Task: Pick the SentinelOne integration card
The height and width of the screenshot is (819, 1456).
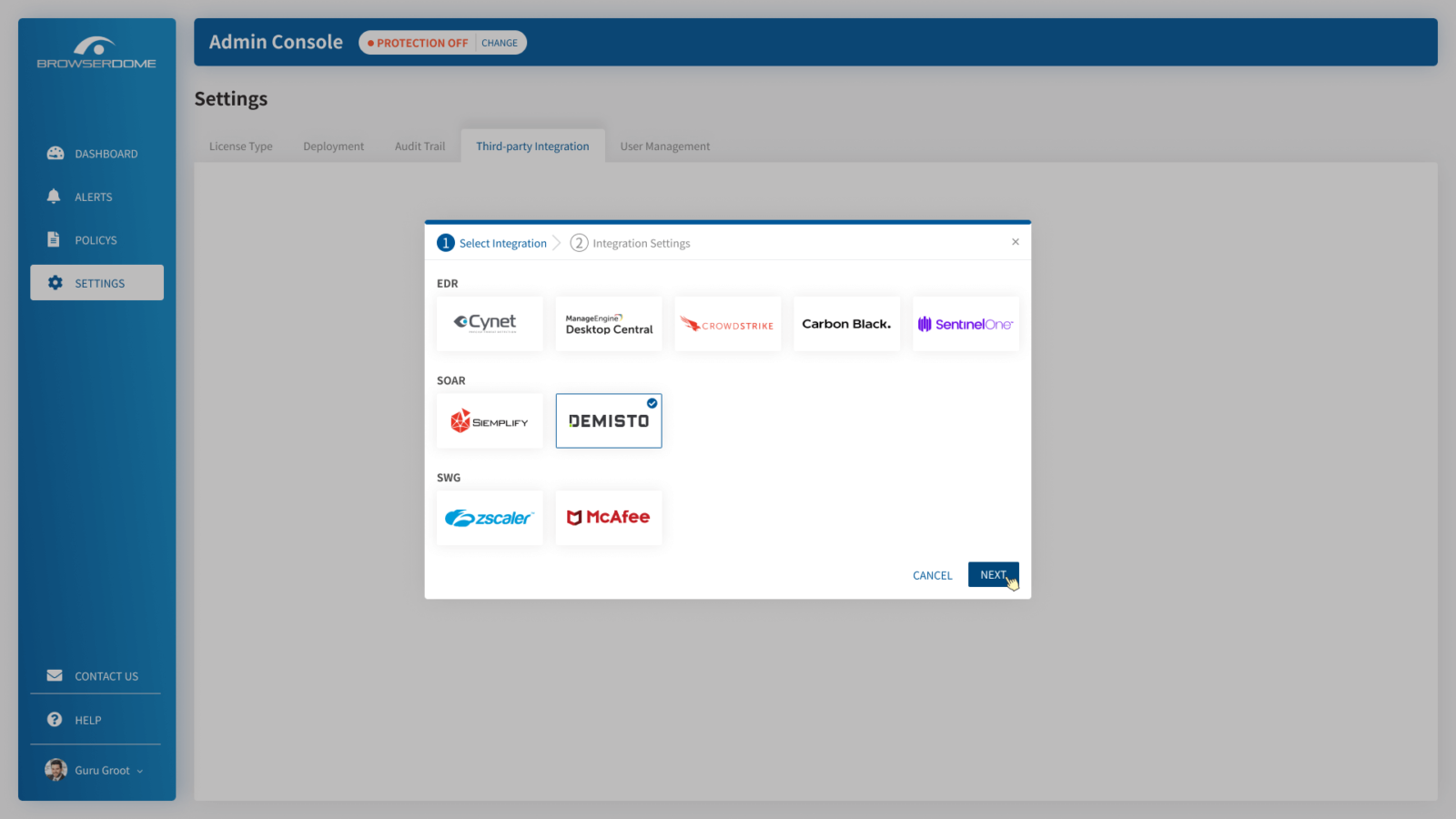Action: (966, 324)
